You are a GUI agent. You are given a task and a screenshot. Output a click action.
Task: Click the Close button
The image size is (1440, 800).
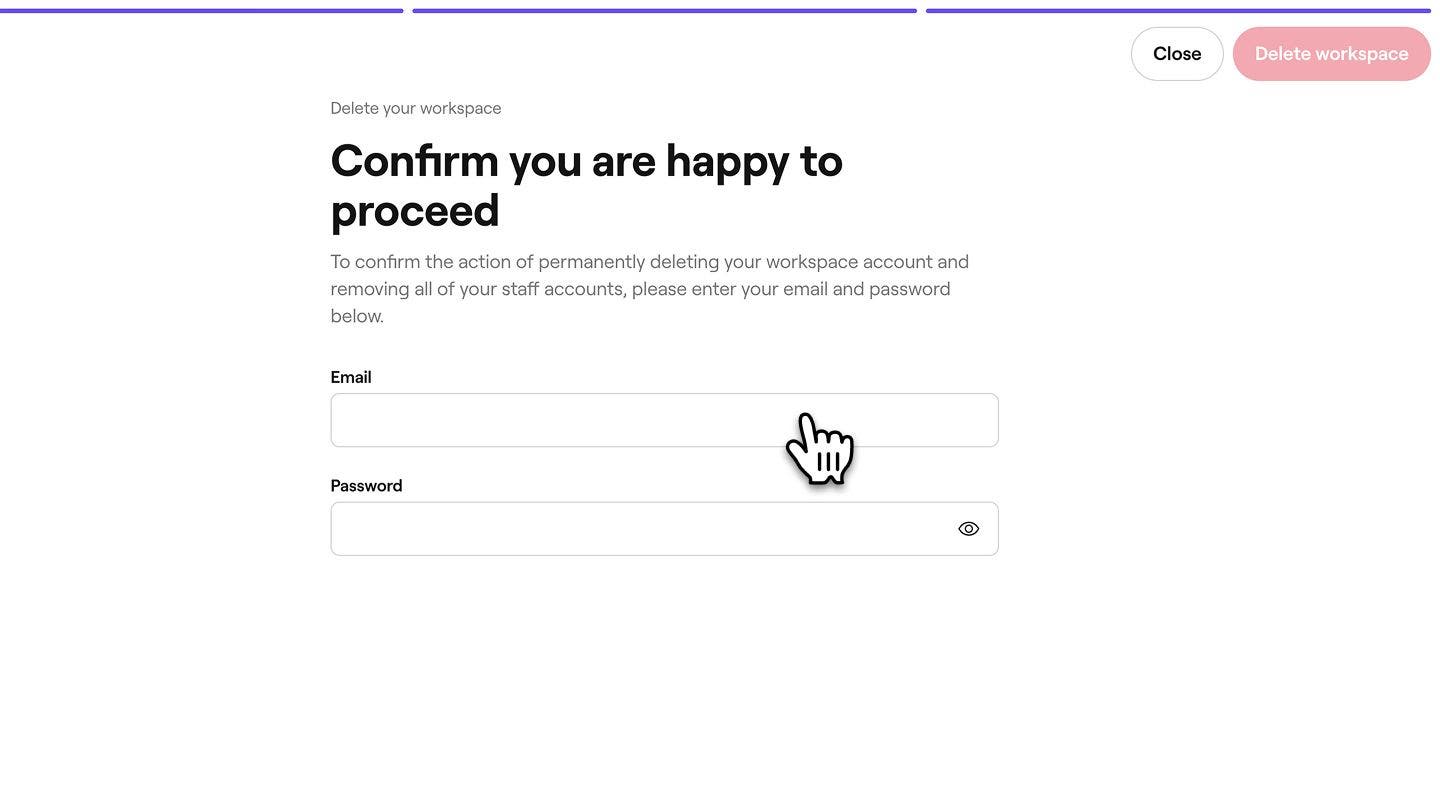click(1177, 54)
